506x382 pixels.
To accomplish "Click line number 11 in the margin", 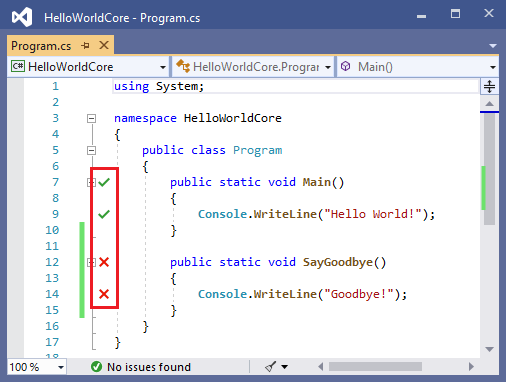I will (52, 246).
